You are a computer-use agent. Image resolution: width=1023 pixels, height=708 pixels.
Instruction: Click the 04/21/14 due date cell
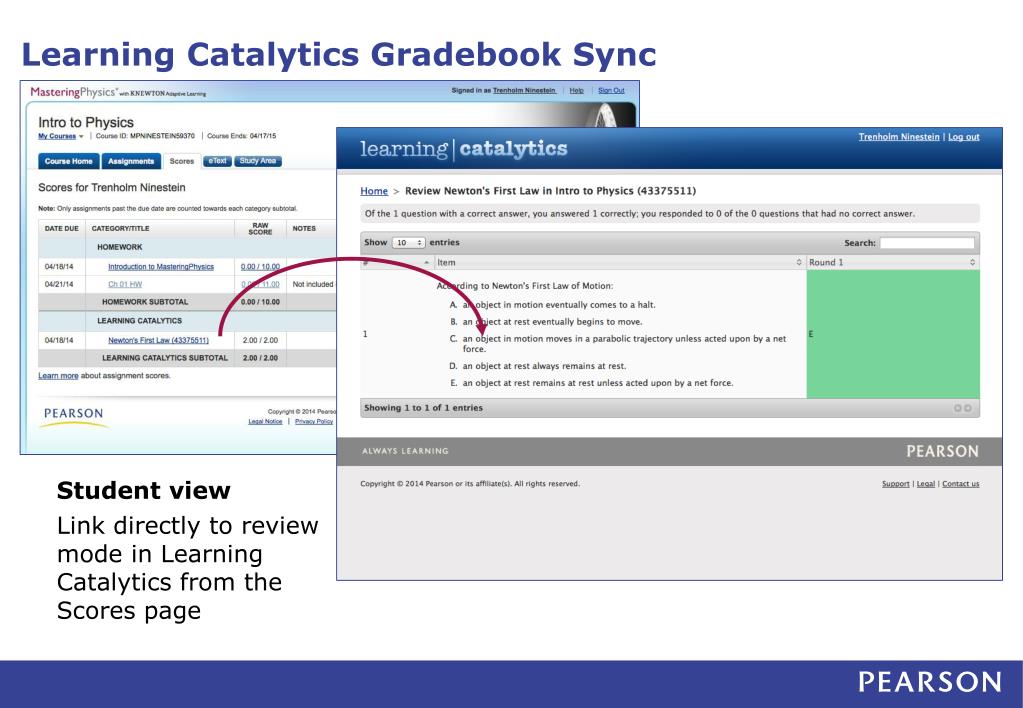click(x=59, y=285)
